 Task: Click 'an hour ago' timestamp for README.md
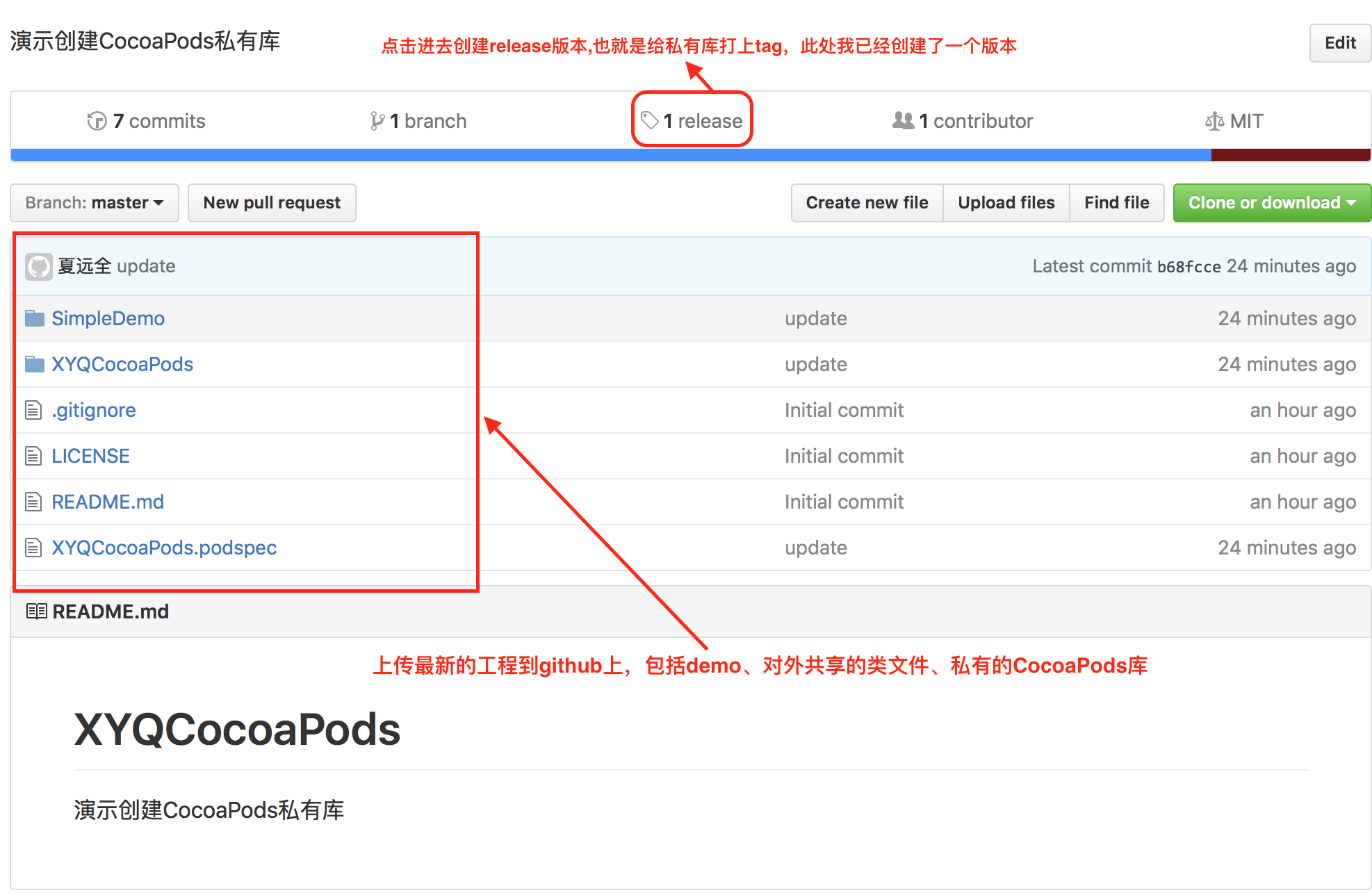pyautogui.click(x=1303, y=502)
